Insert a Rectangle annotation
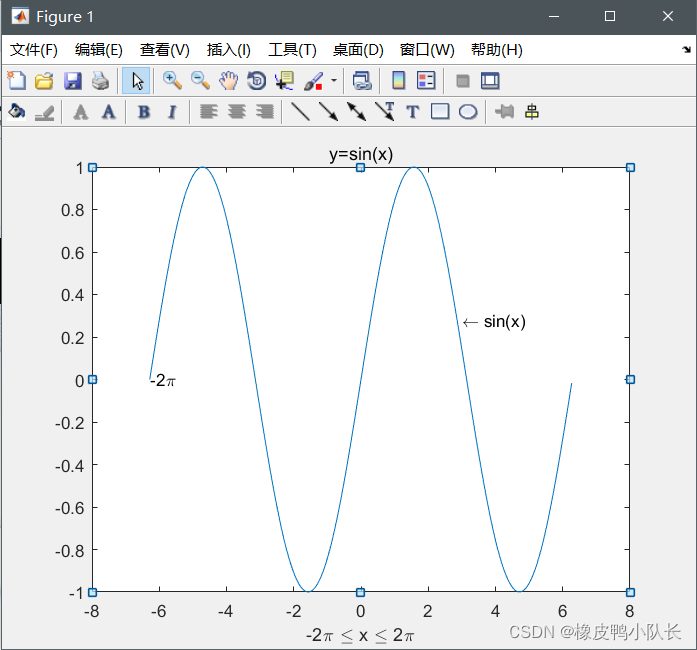Image resolution: width=697 pixels, height=650 pixels. tap(440, 112)
